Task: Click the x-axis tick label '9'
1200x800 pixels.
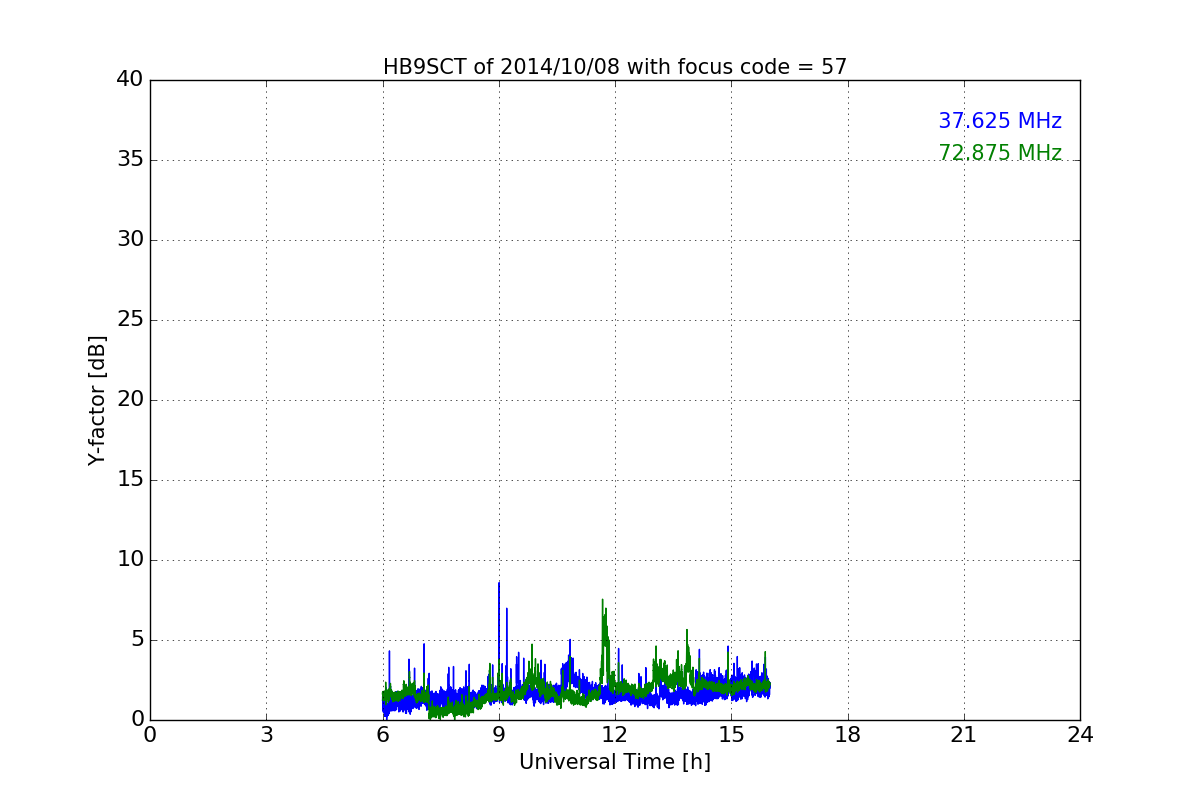Action: click(x=499, y=735)
